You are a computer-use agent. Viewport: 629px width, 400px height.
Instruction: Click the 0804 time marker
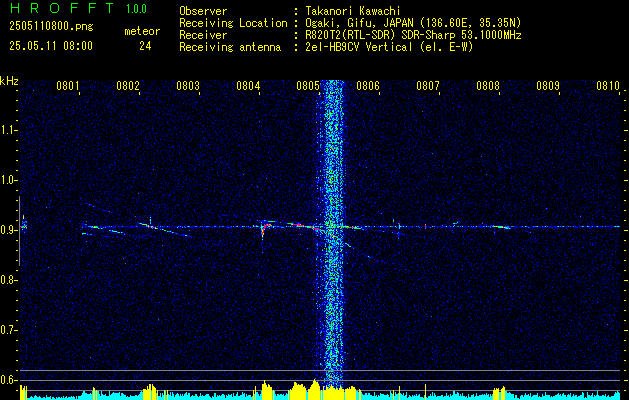pos(248,86)
